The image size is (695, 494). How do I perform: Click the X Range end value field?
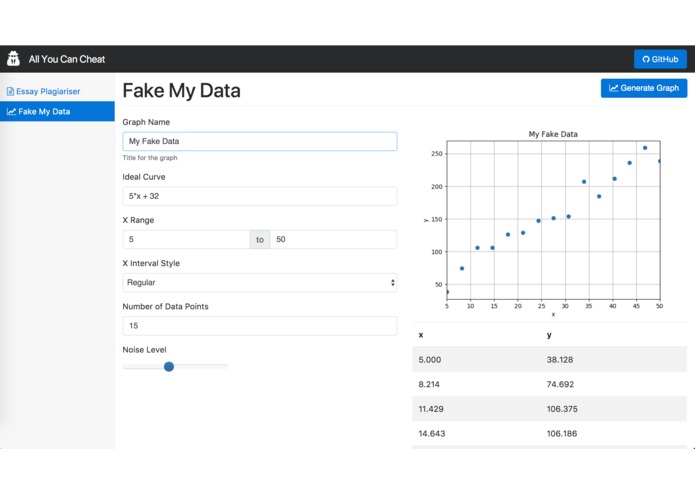(x=333, y=240)
